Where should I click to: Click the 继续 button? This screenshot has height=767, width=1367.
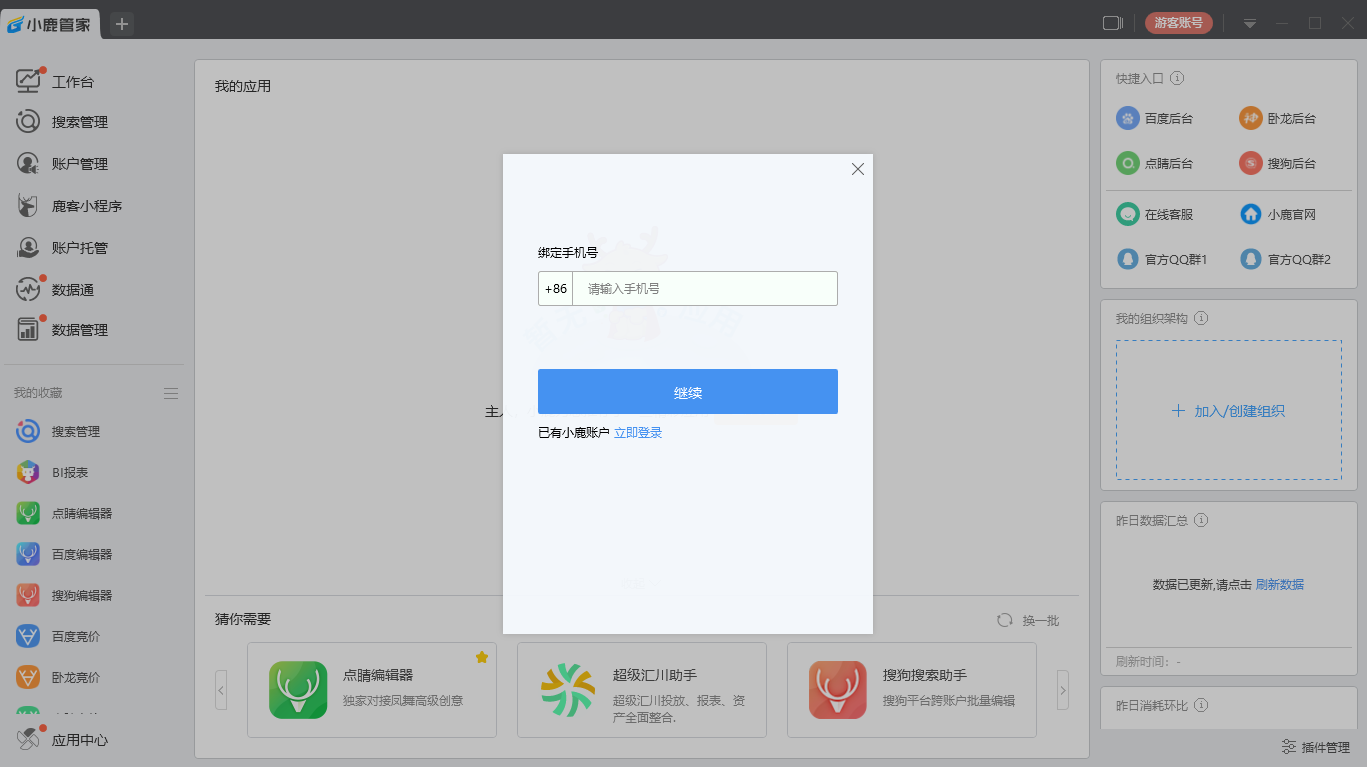688,391
